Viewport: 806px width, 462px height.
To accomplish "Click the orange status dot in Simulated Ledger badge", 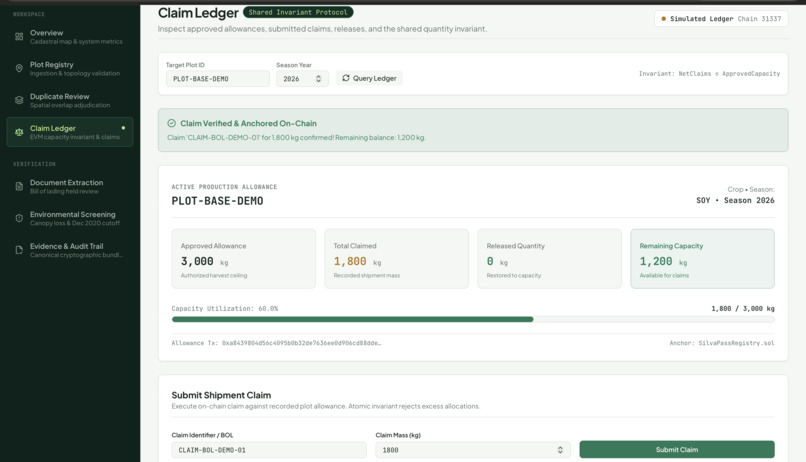I will click(664, 19).
